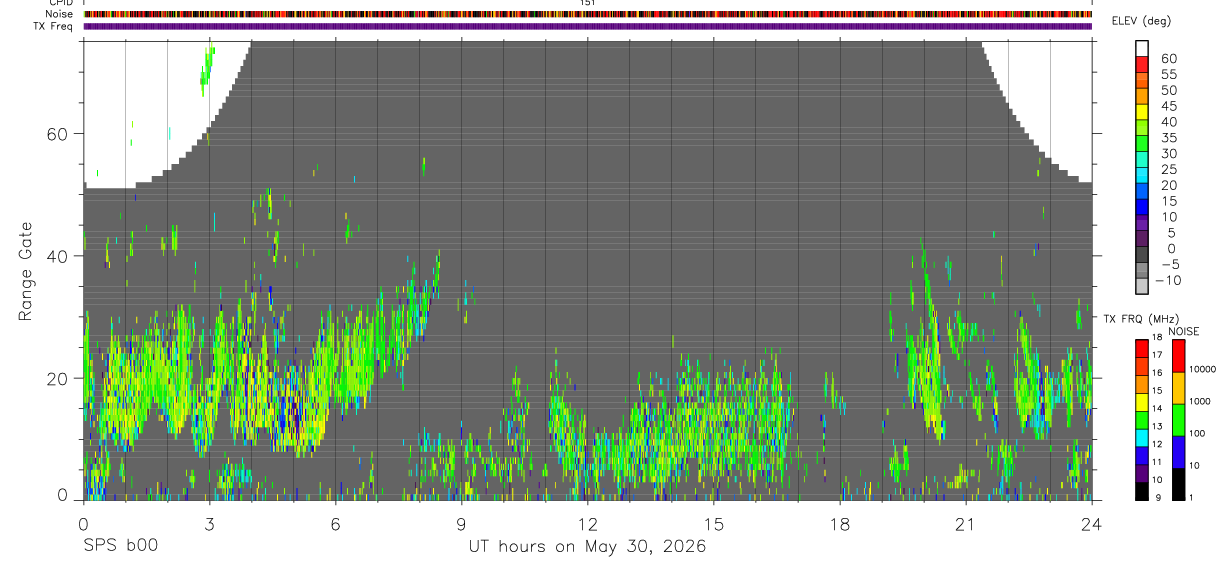Click the green 100–1000 swatch in the NOISE legend
Screen dimensions: 1228x567
(x=1178, y=418)
